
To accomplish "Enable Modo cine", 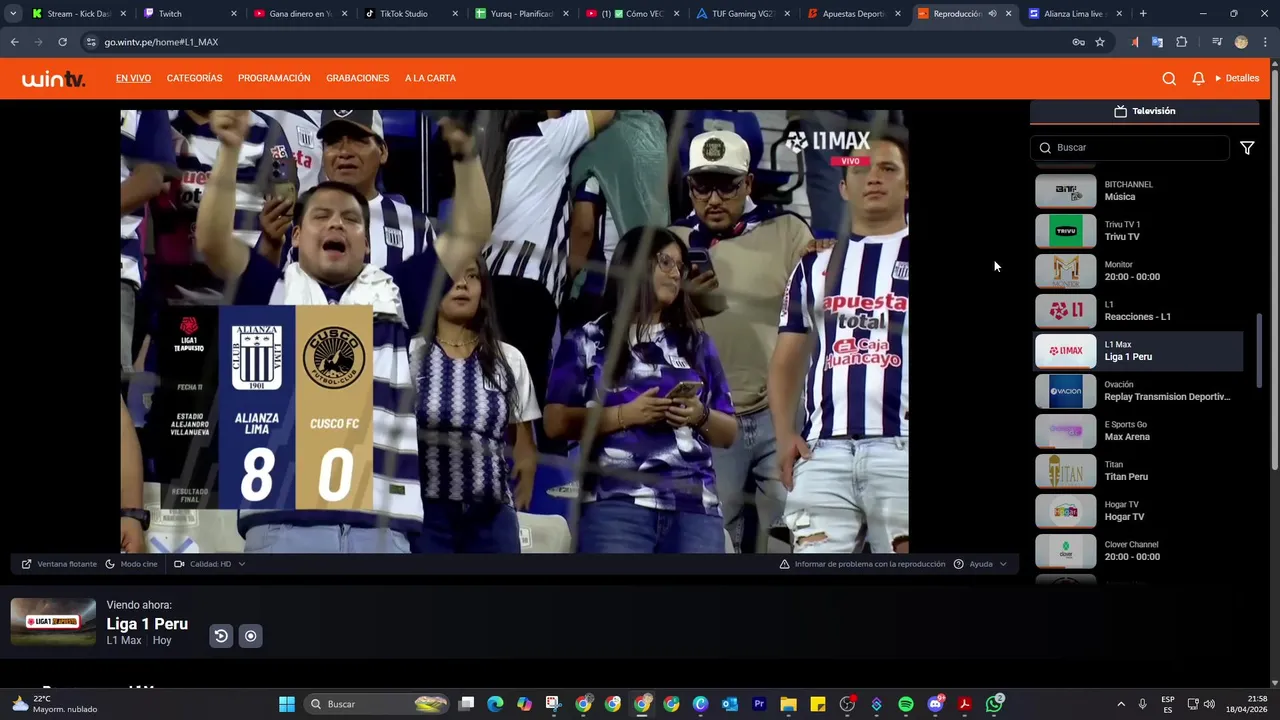I will 131,564.
